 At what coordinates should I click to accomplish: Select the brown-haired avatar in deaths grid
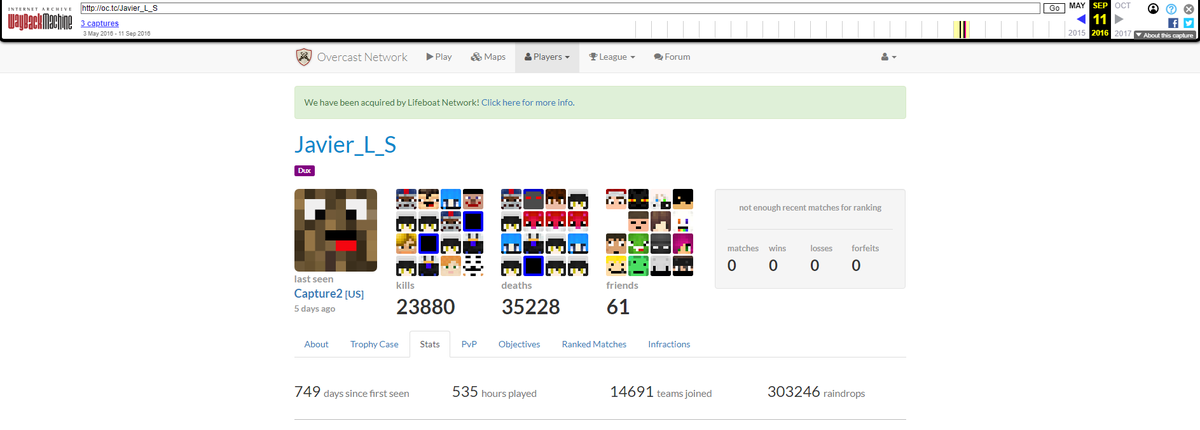pyautogui.click(x=556, y=198)
